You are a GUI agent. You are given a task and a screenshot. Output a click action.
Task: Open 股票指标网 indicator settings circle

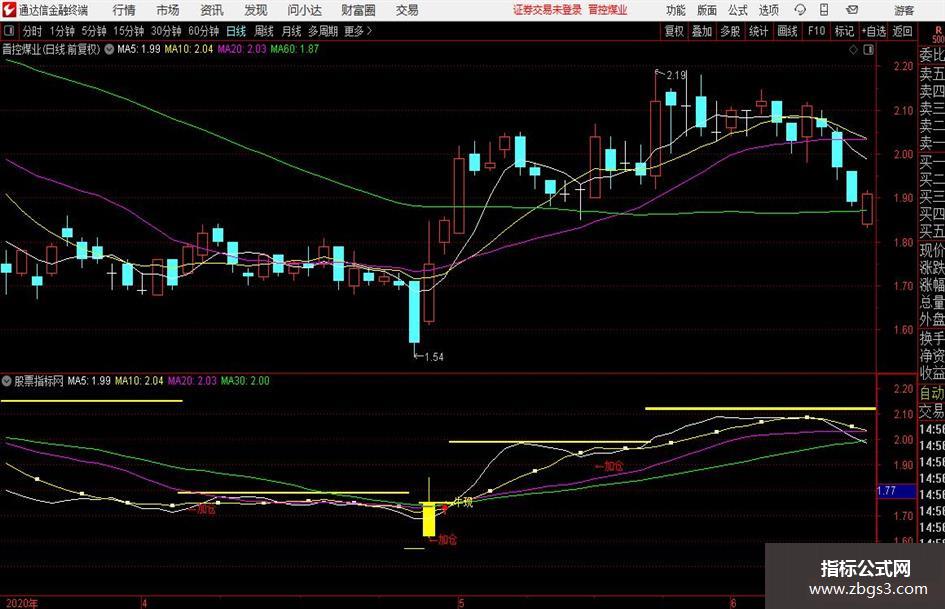tap(7, 381)
